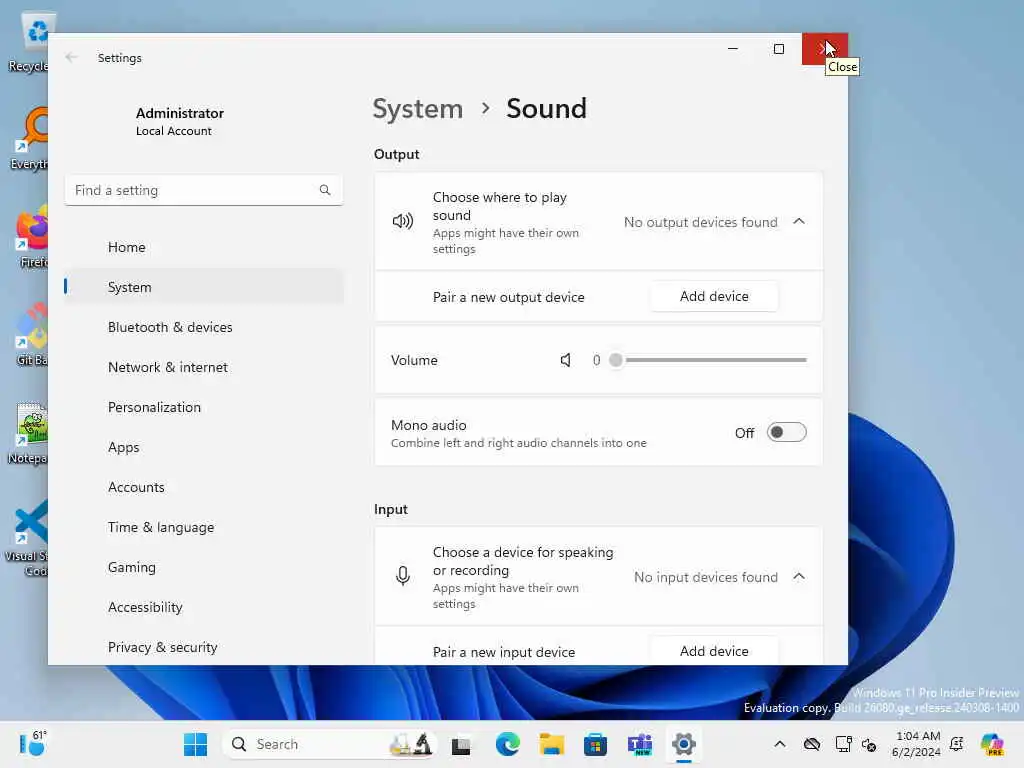This screenshot has height=768, width=1024.
Task: Open Bluetooth & devices settings
Action: click(204, 327)
